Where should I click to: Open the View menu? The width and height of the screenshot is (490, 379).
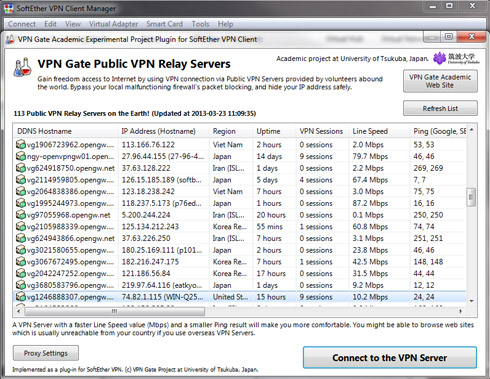tap(73, 24)
